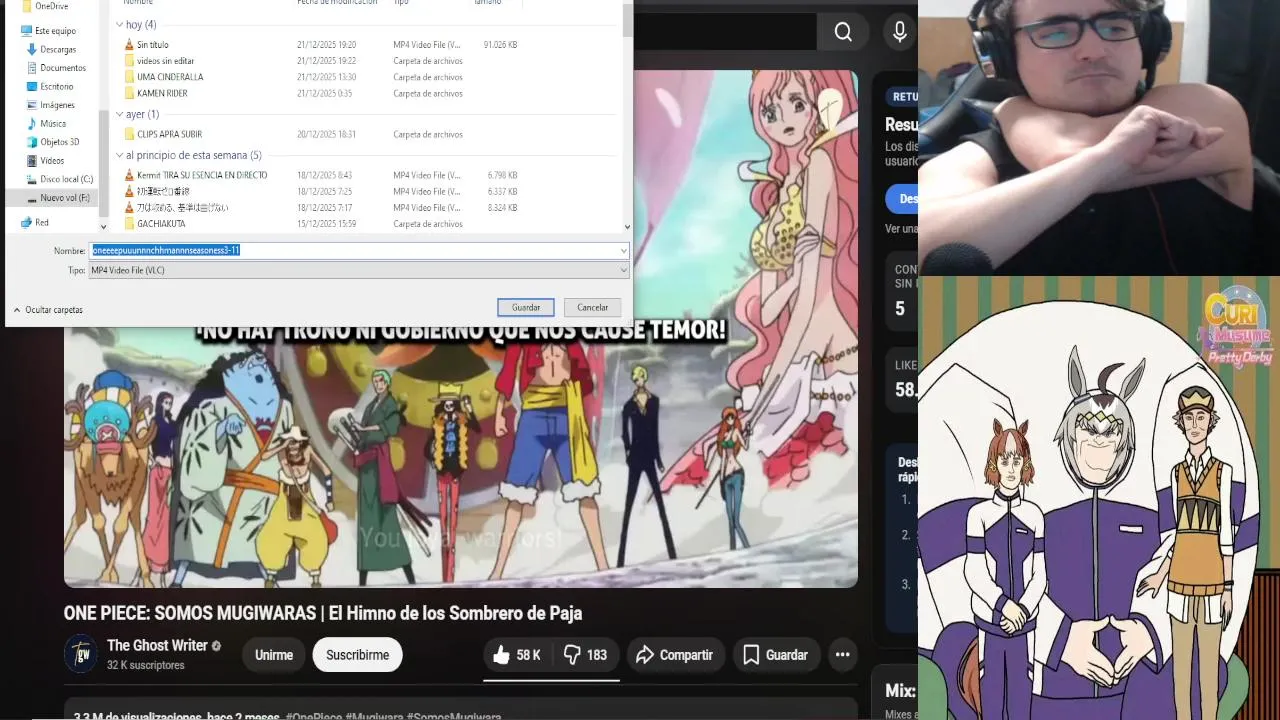Select Disco local (C:) drive
The width and height of the screenshot is (1280, 720).
coord(66,179)
